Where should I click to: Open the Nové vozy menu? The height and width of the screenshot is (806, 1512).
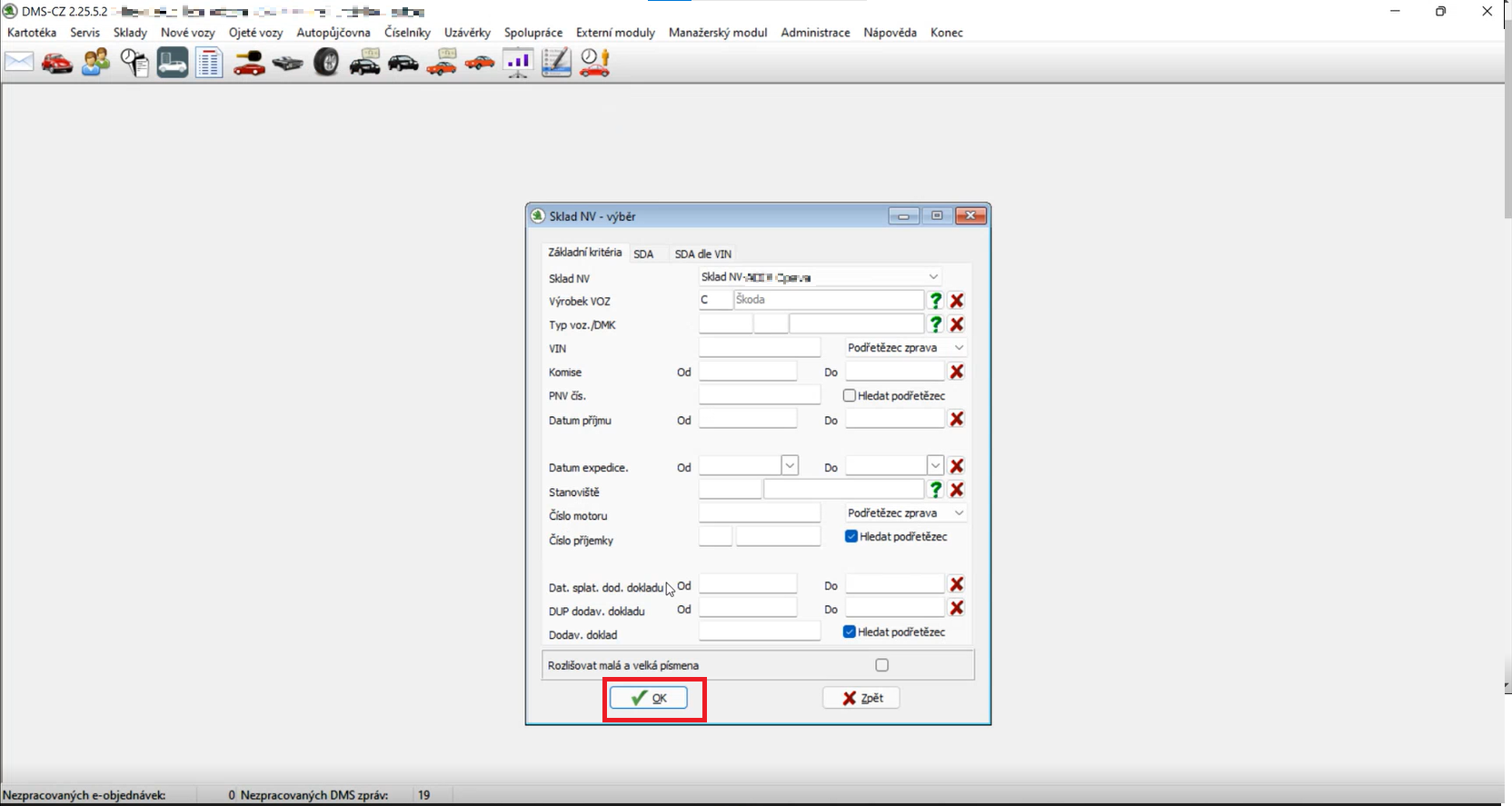pyautogui.click(x=187, y=33)
